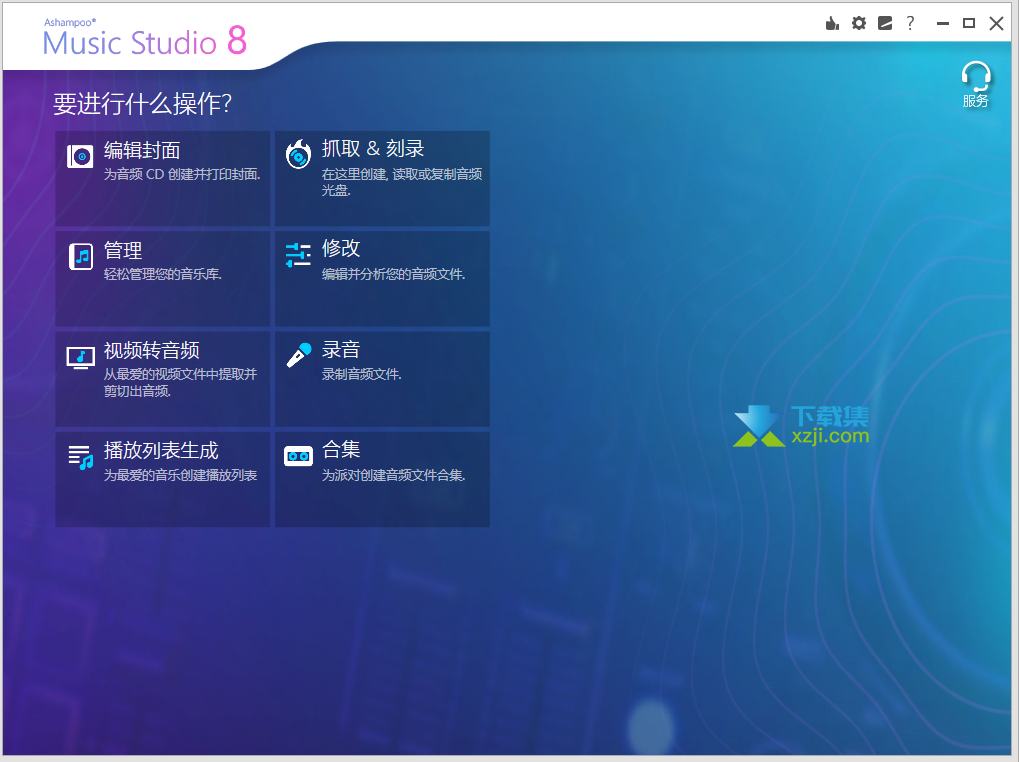Minimize the Music Studio window

pos(943,23)
